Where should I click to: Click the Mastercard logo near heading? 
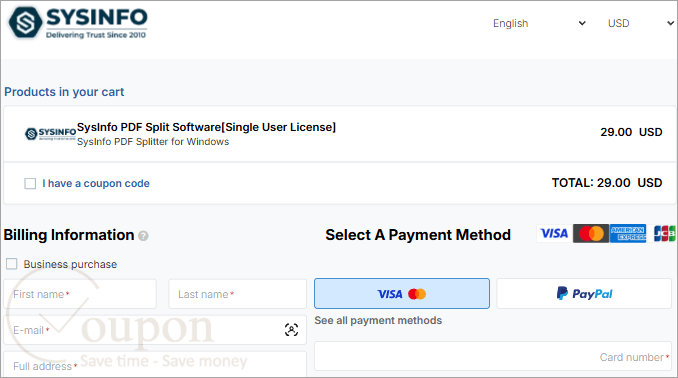591,234
